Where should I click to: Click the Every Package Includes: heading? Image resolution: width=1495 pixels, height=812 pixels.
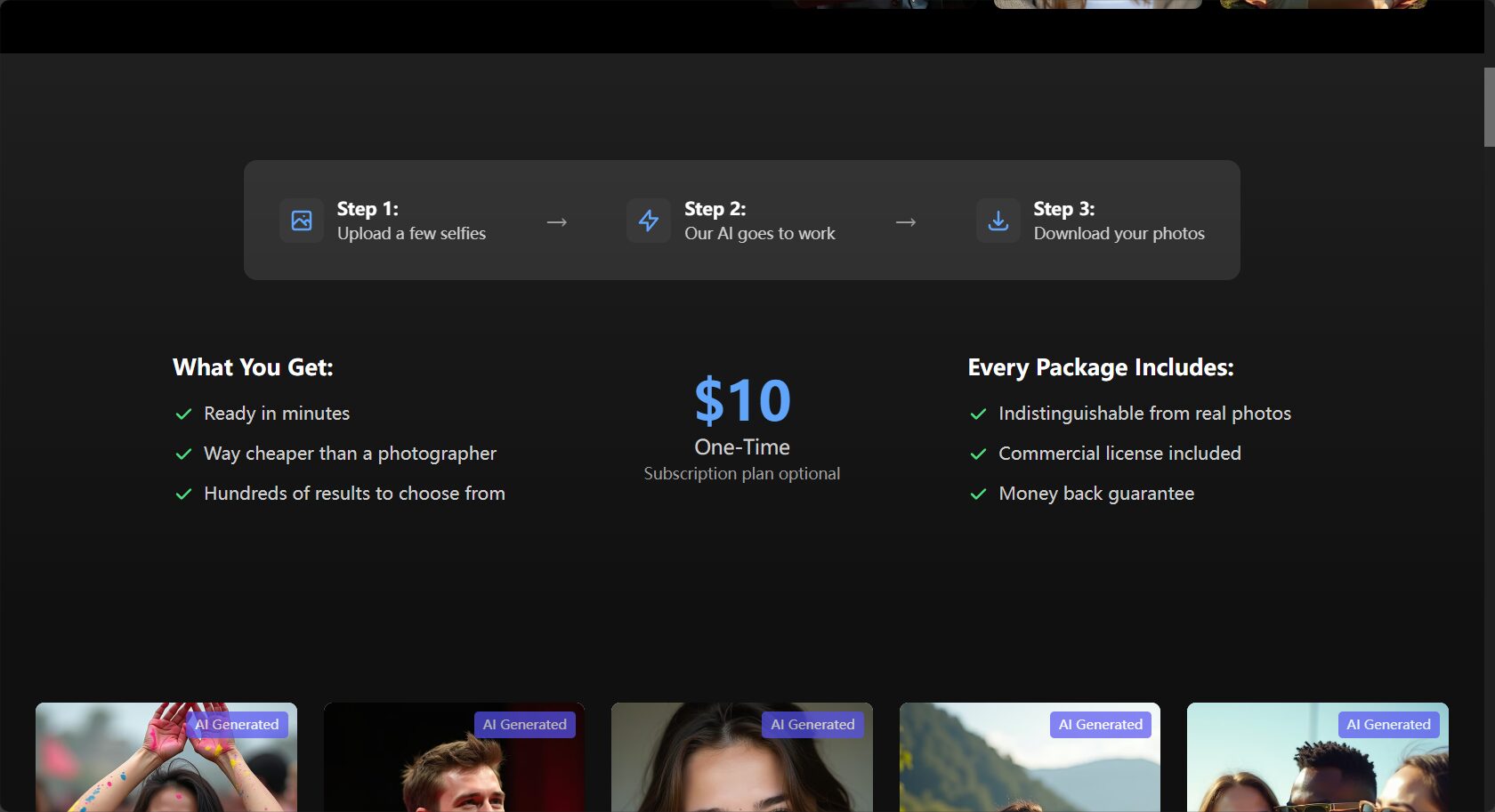[x=1101, y=367]
